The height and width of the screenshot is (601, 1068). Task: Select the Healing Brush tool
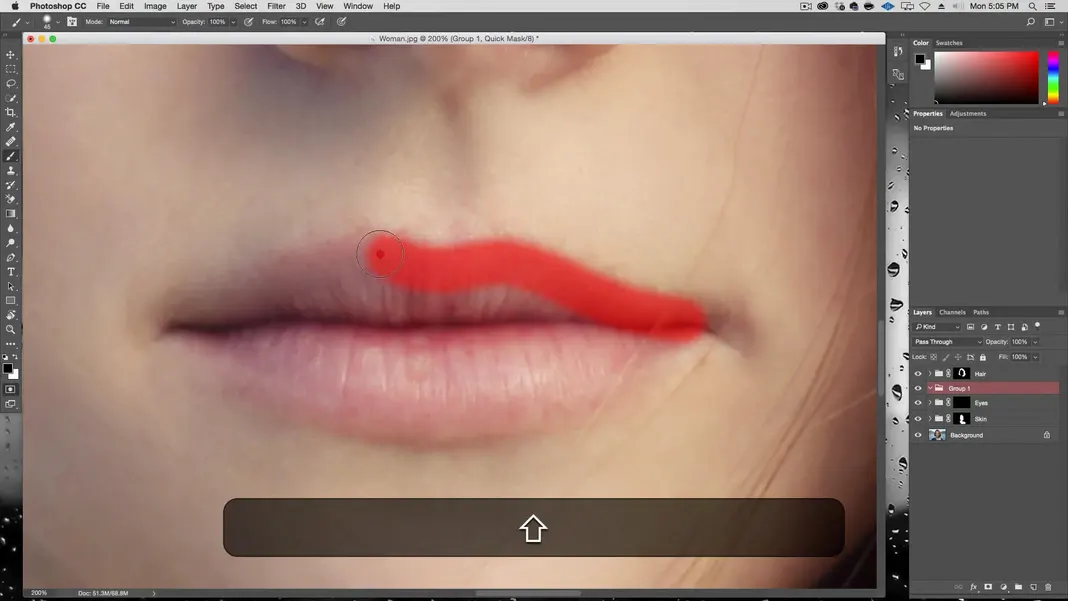(x=10, y=142)
